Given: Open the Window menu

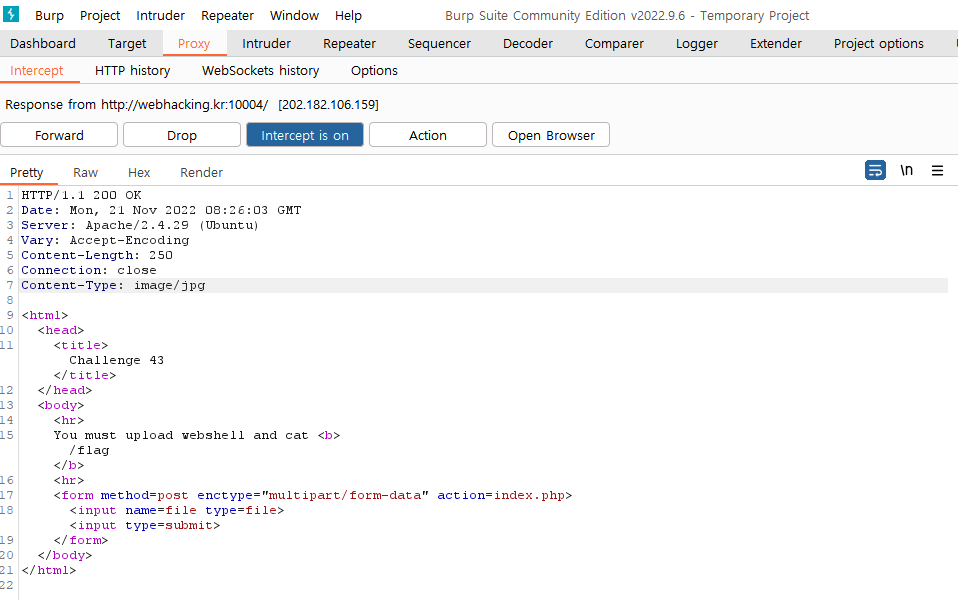Looking at the screenshot, I should pyautogui.click(x=294, y=15).
